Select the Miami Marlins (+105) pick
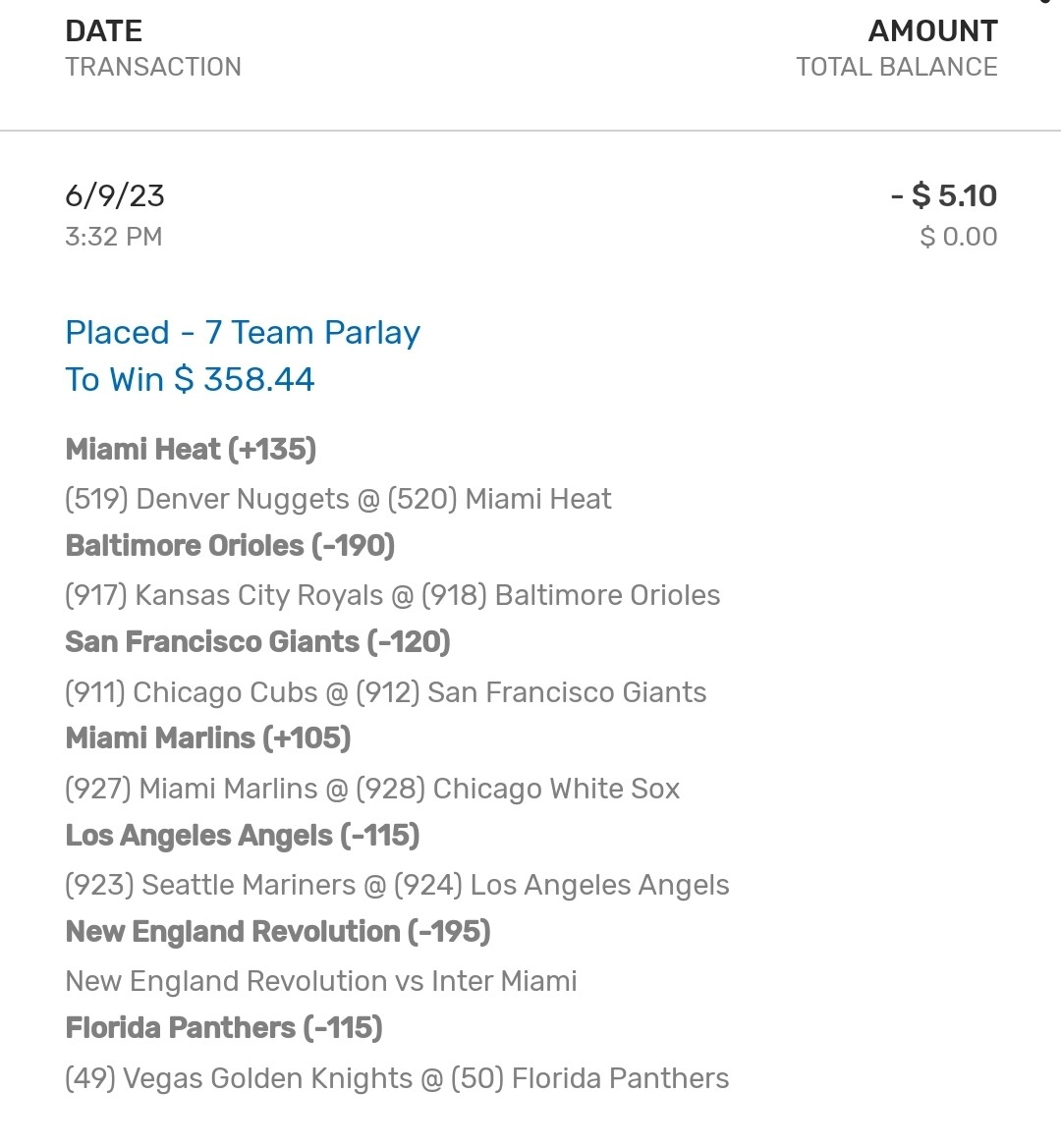Screen dimensions: 1061x1148 pyautogui.click(x=208, y=738)
